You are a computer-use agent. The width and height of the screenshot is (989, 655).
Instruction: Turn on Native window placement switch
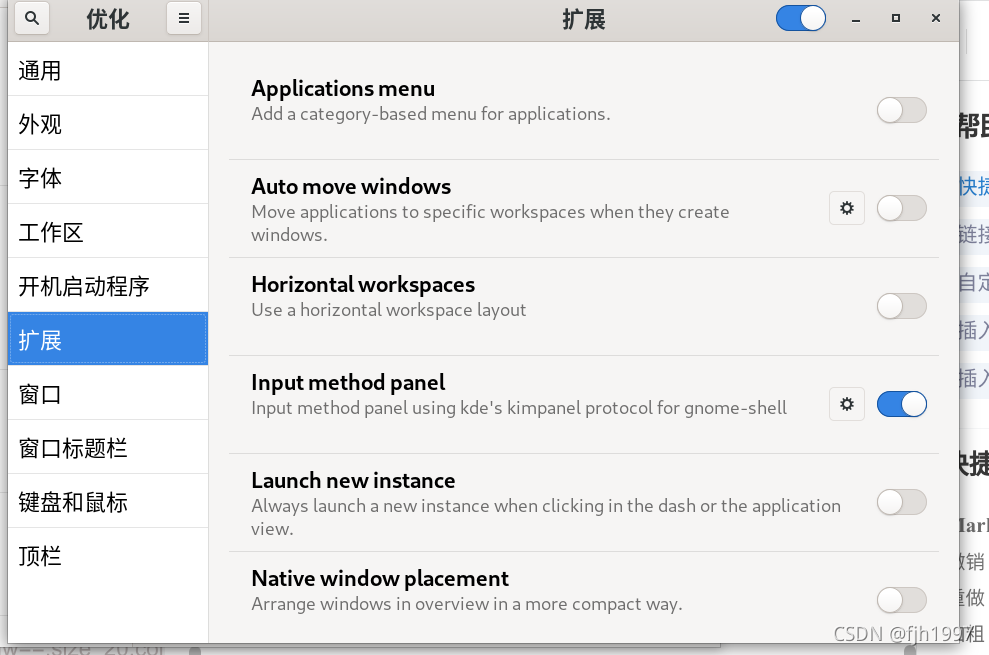coord(901,600)
